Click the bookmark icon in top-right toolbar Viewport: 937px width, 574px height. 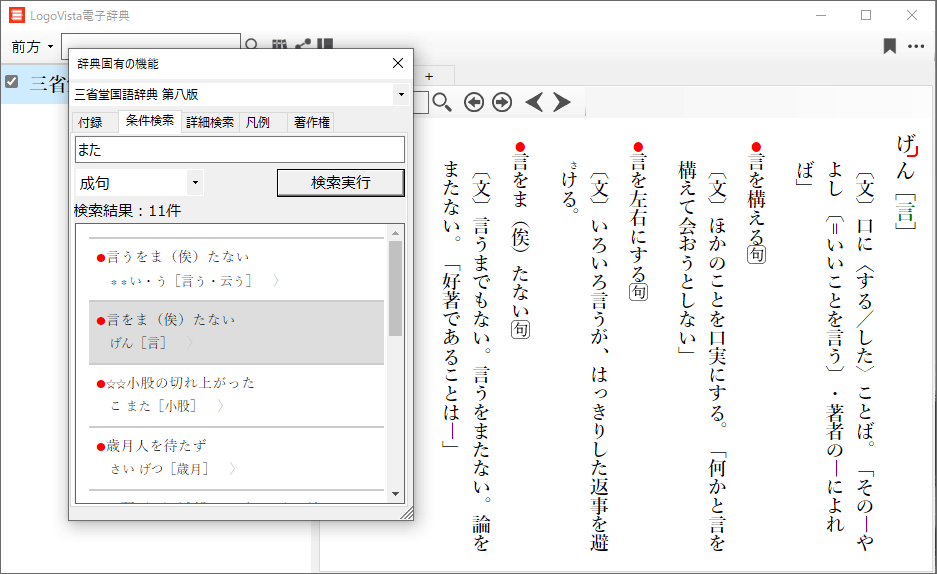pos(889,46)
